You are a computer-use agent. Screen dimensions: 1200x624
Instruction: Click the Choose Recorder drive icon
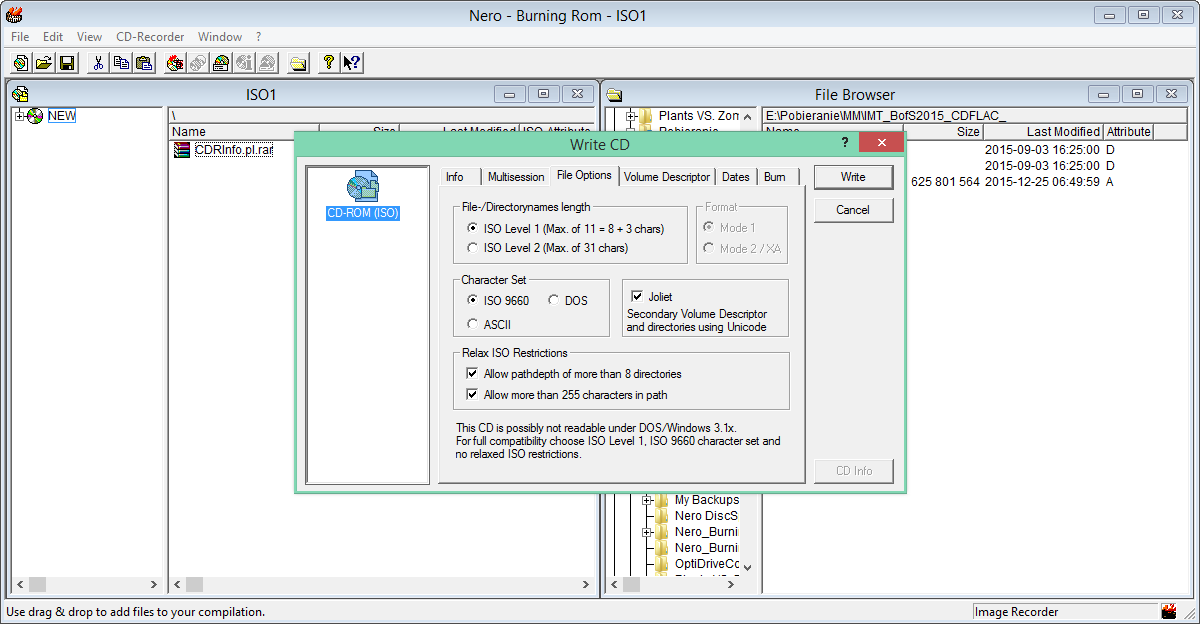[221, 63]
